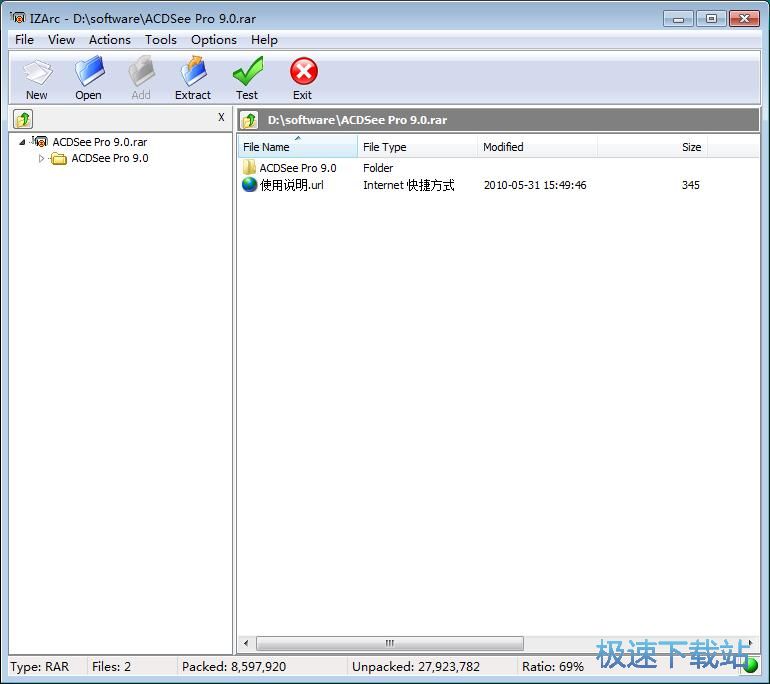770x684 pixels.
Task: Open the File menu
Action: [x=24, y=40]
